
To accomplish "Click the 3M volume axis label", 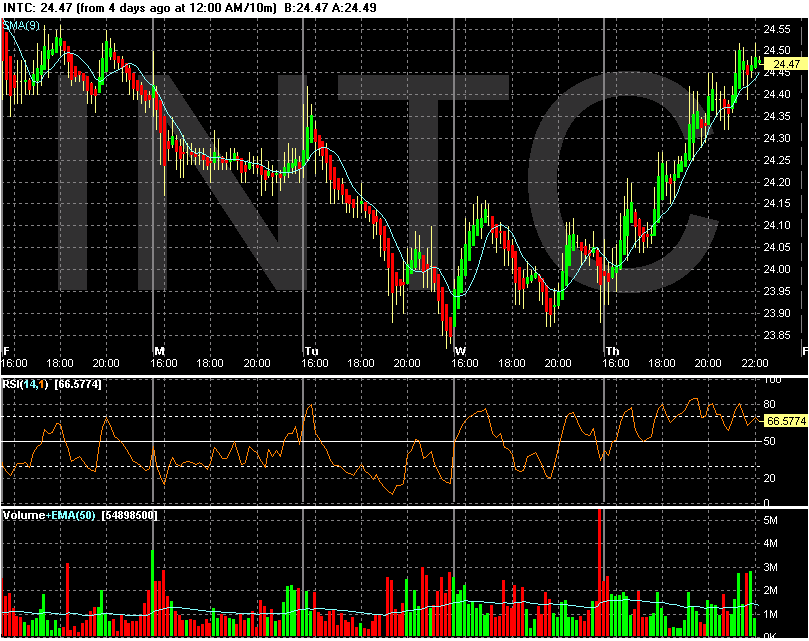I will pyautogui.click(x=770, y=567).
